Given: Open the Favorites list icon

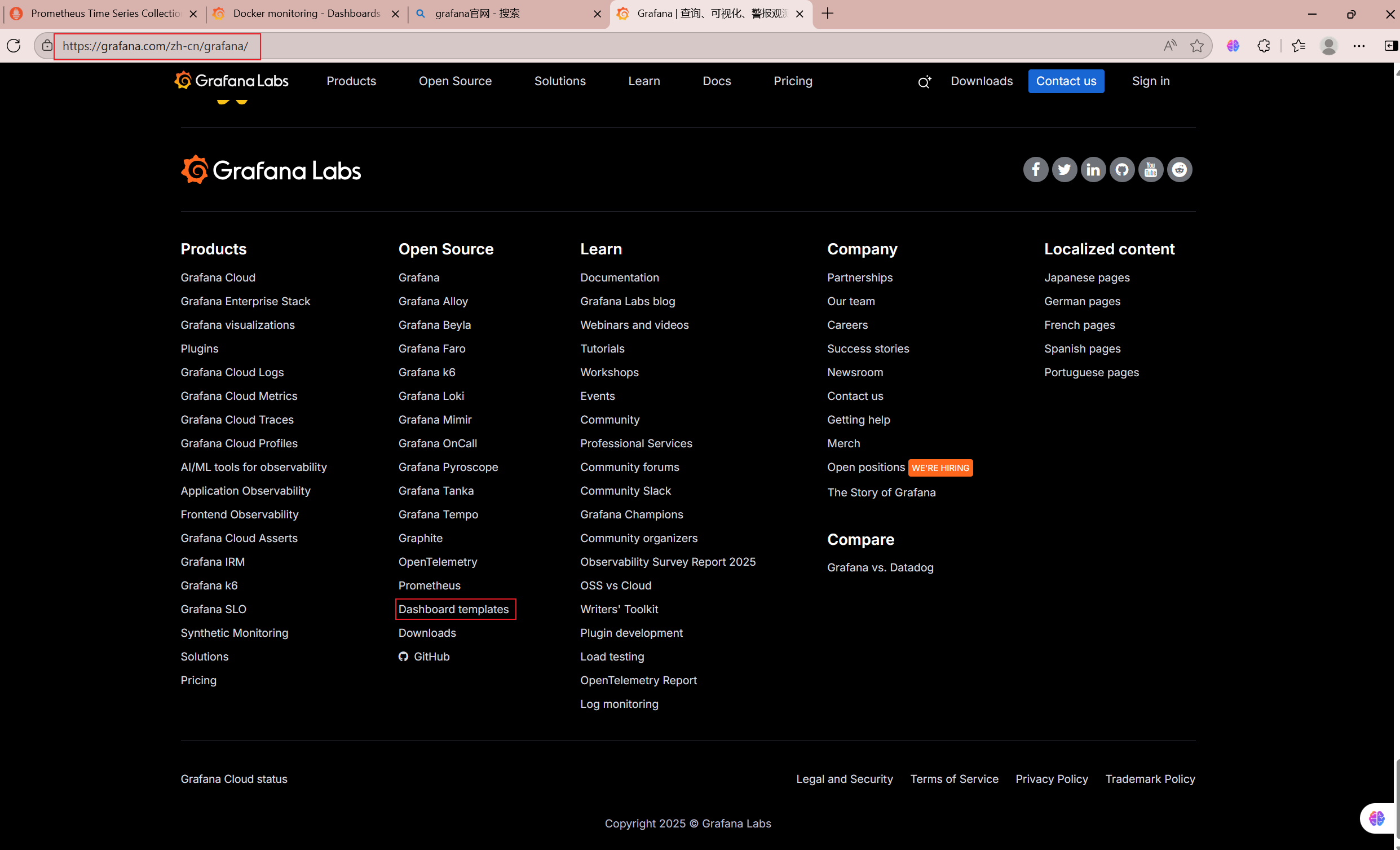Looking at the screenshot, I should (x=1299, y=46).
